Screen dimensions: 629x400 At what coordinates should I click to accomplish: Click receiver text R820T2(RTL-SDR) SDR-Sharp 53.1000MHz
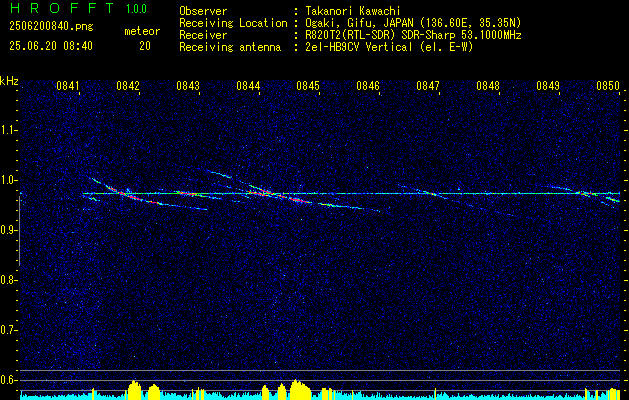(414, 35)
